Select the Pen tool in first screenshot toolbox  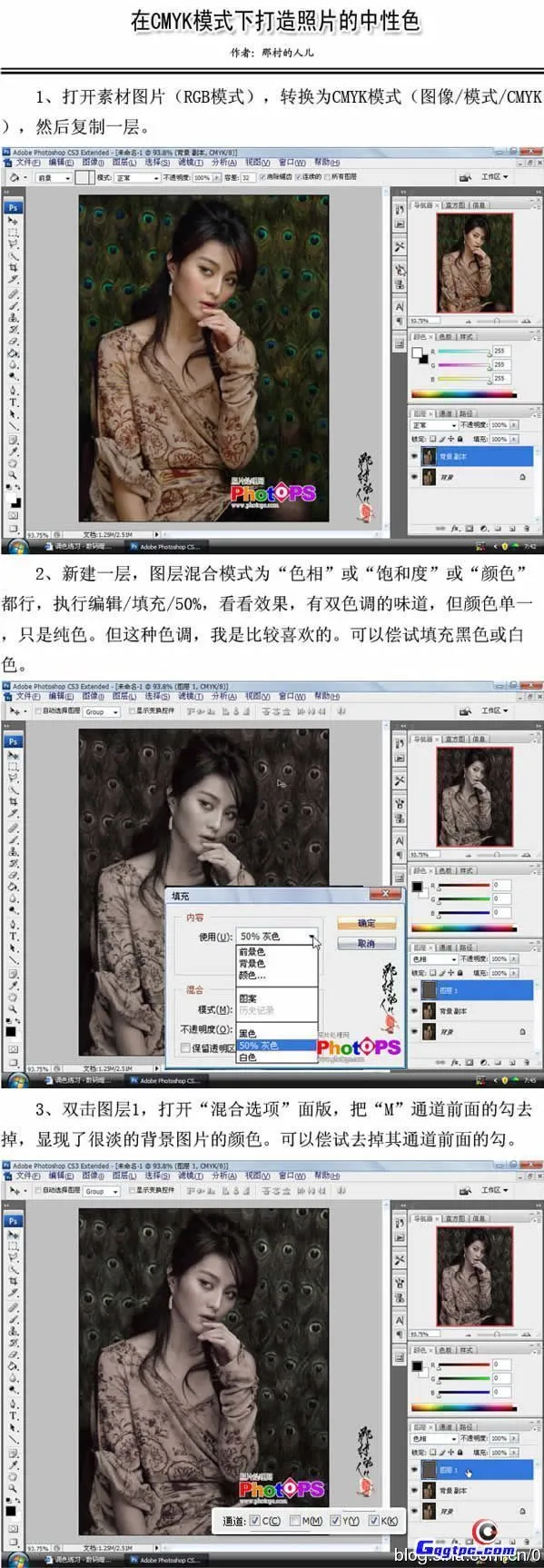(13, 390)
